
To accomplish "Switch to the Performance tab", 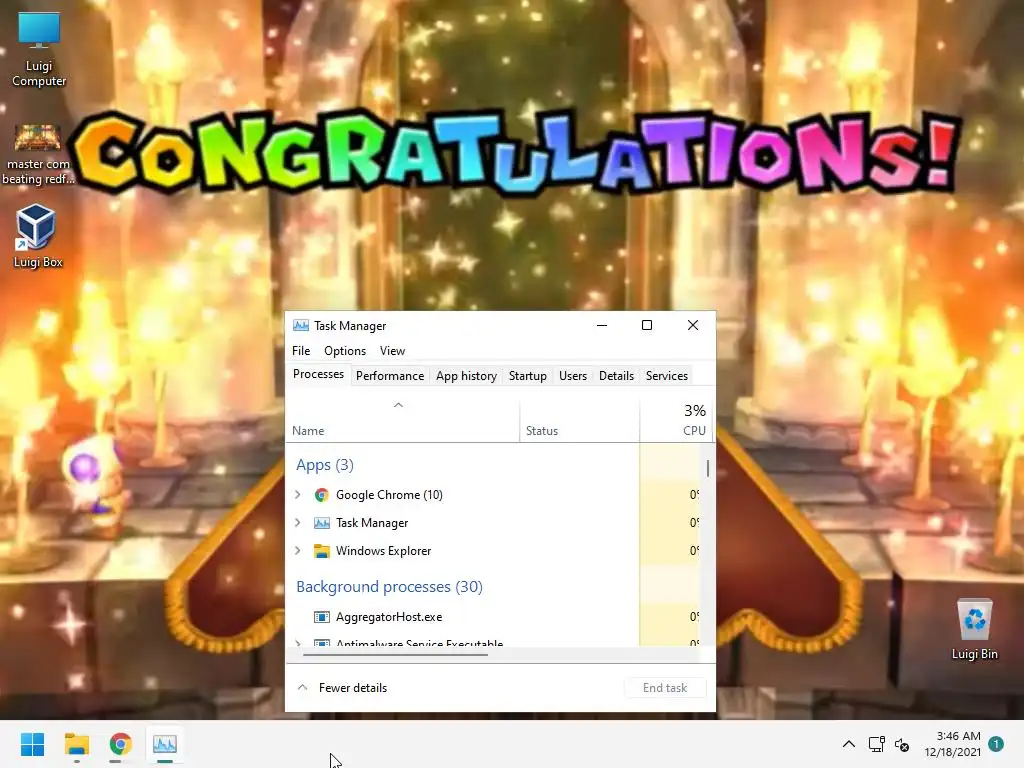I will 390,376.
